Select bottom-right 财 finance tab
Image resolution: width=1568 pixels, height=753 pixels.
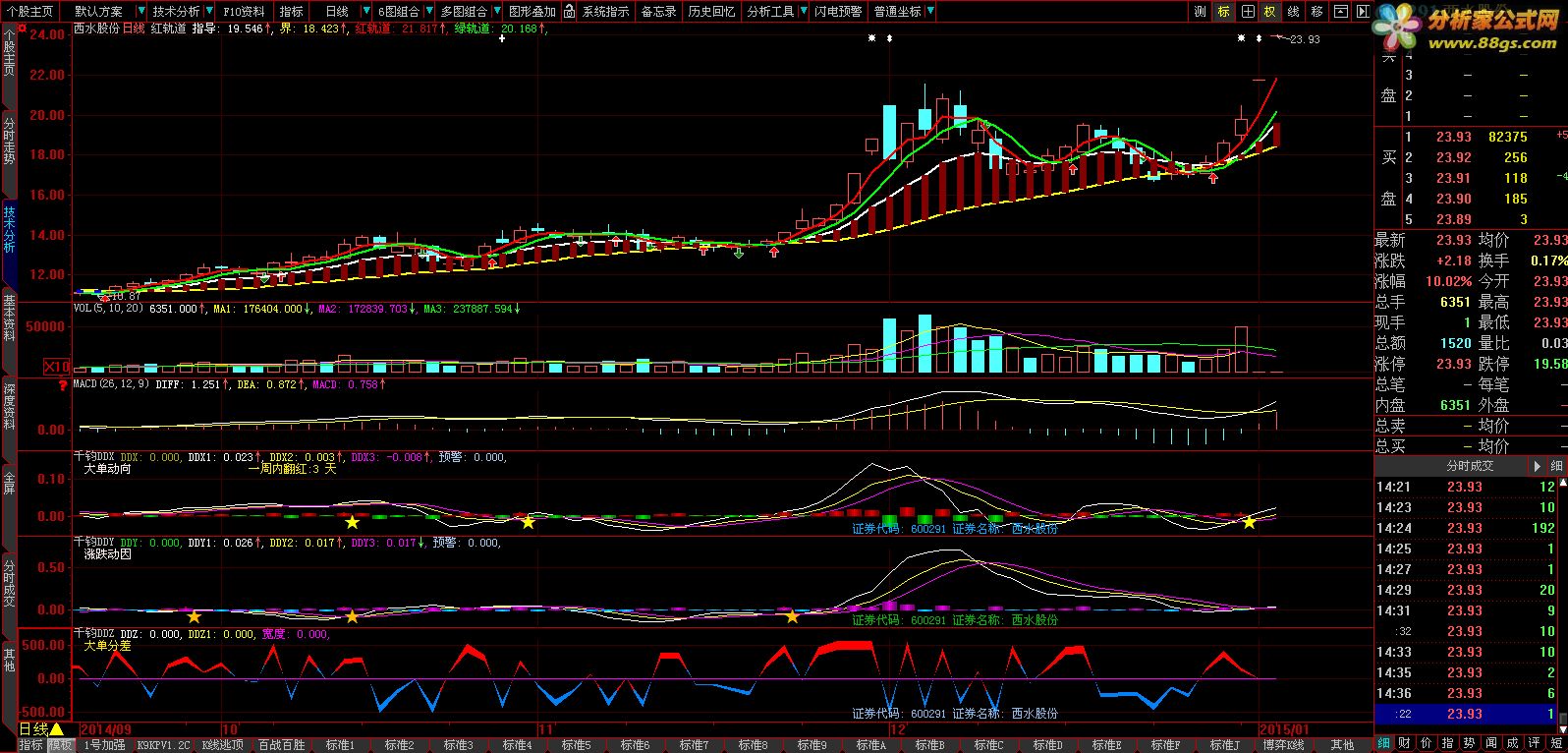(x=1405, y=744)
